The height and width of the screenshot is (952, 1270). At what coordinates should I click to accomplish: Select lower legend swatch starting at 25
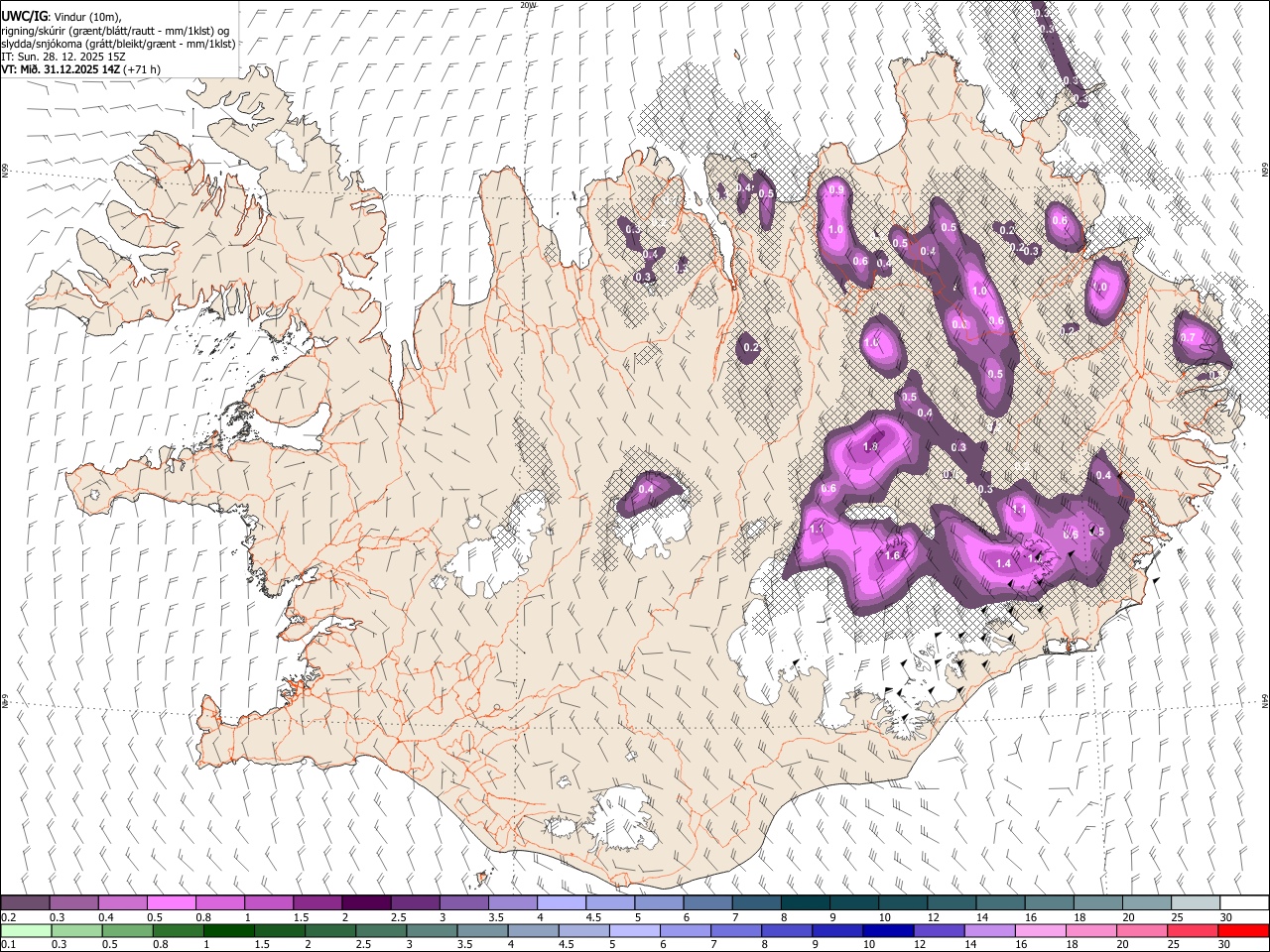pyautogui.click(x=1192, y=931)
